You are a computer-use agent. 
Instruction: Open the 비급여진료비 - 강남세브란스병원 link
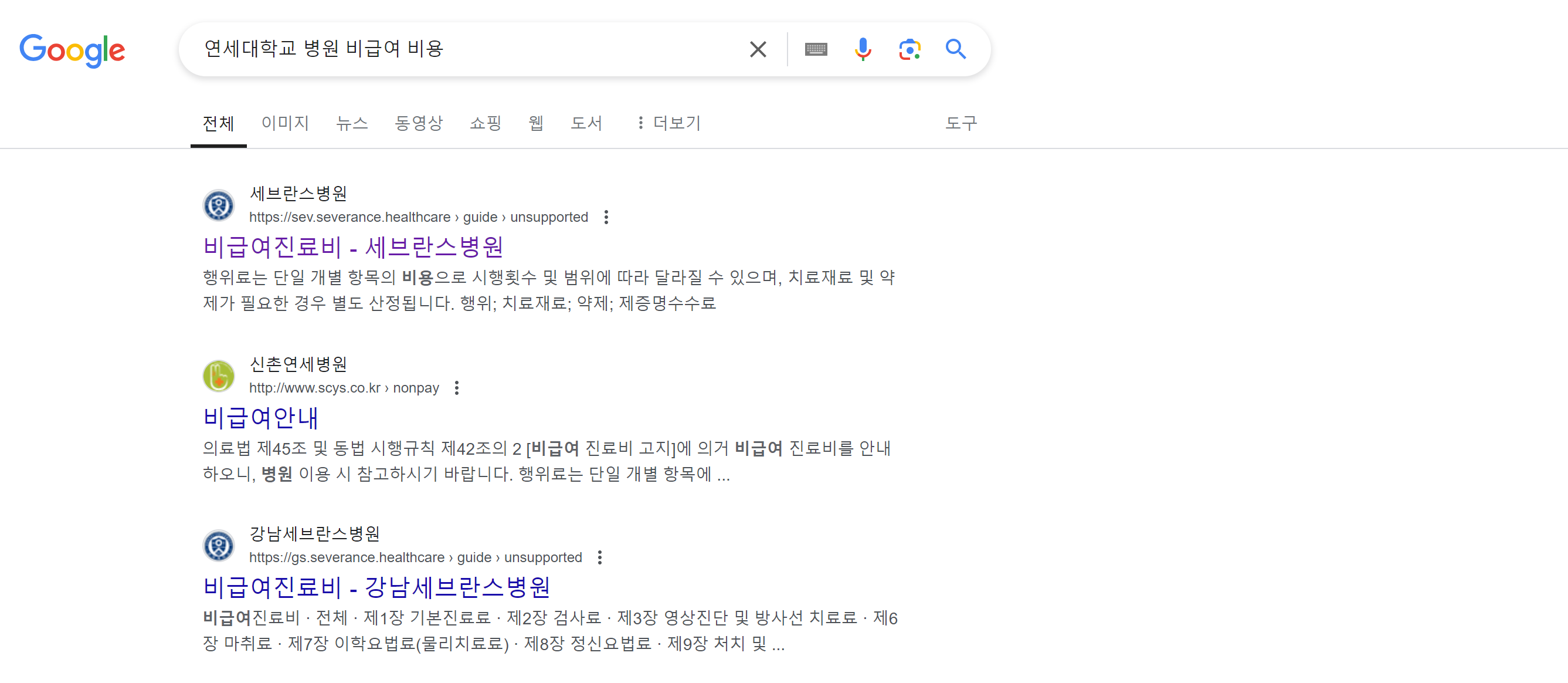tap(377, 588)
